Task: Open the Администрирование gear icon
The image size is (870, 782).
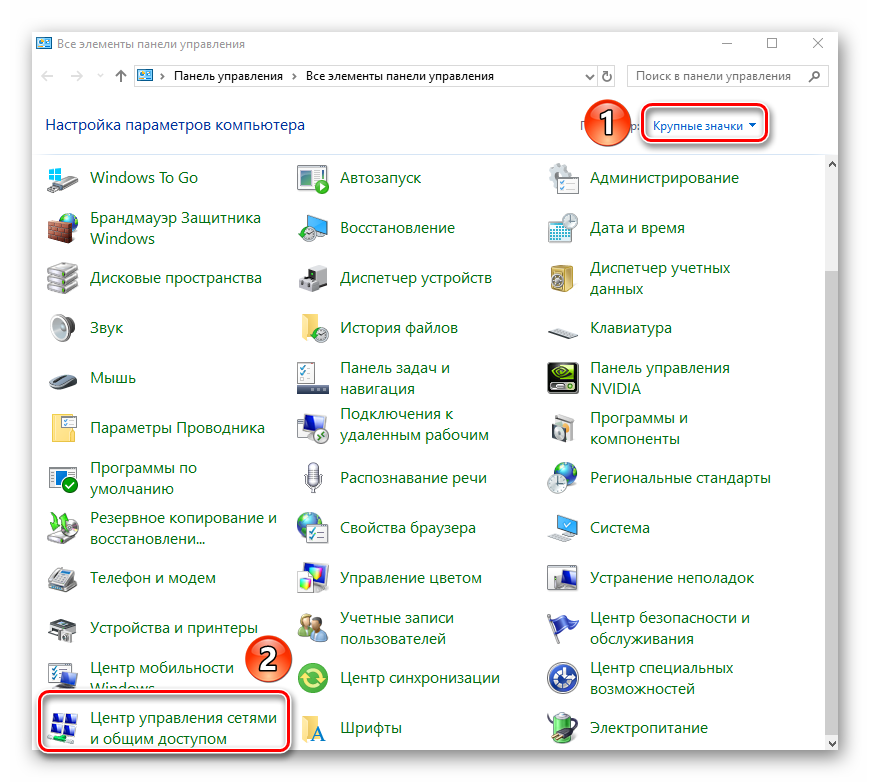Action: (x=563, y=179)
